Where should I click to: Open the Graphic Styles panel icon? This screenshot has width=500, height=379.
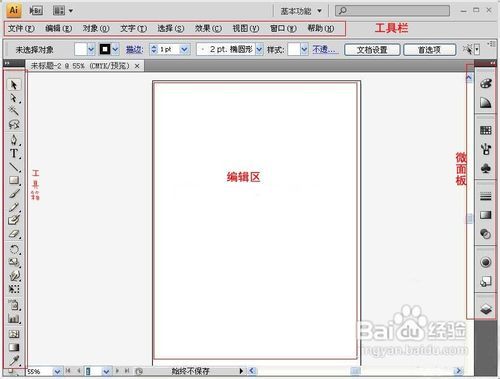tap(485, 282)
